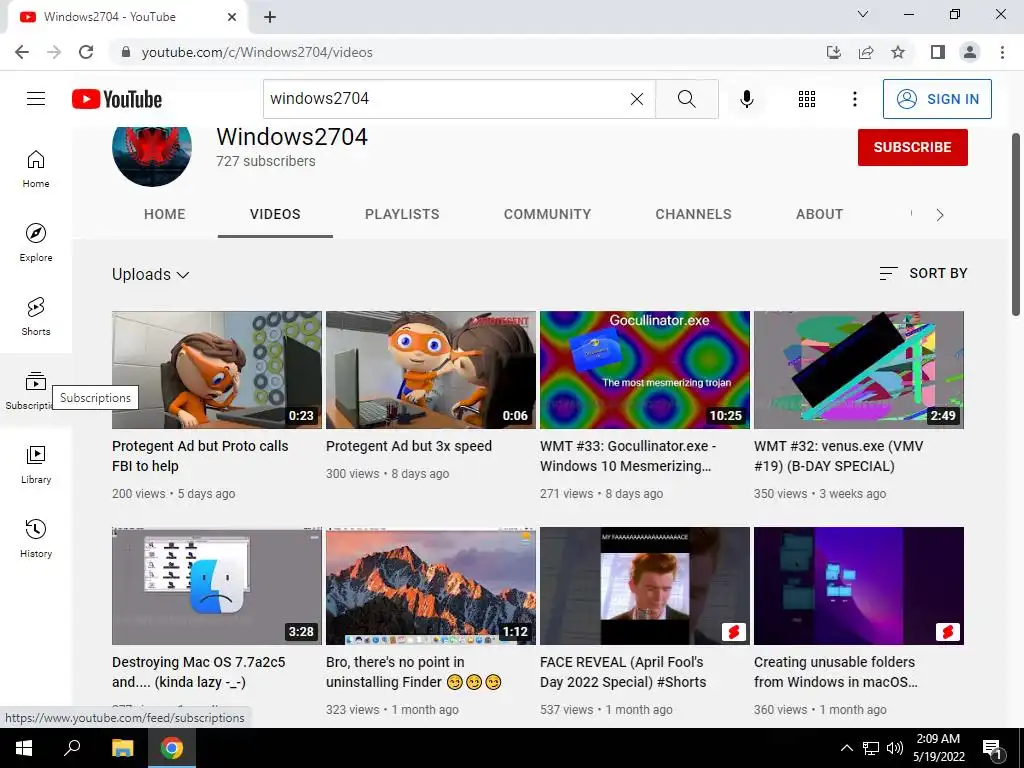Go back in browser history
The width and height of the screenshot is (1024, 768).
pos(22,52)
